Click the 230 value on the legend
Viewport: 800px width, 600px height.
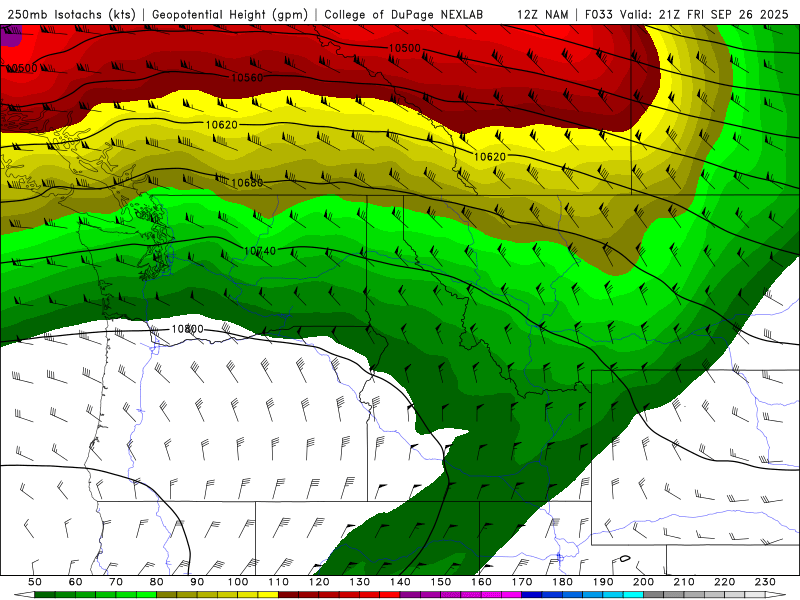coord(765,582)
